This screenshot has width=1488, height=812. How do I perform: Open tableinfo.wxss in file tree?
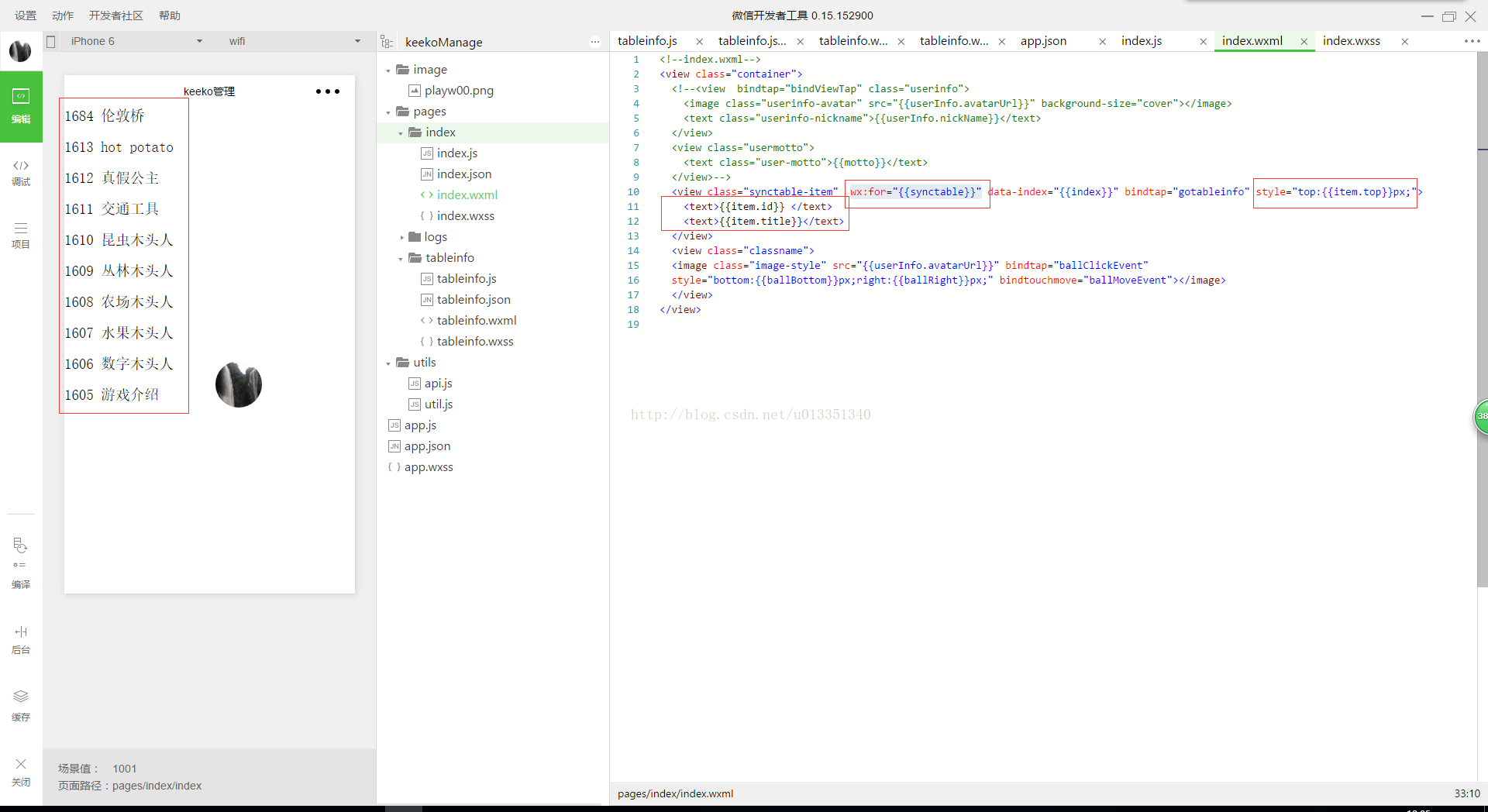tap(475, 342)
